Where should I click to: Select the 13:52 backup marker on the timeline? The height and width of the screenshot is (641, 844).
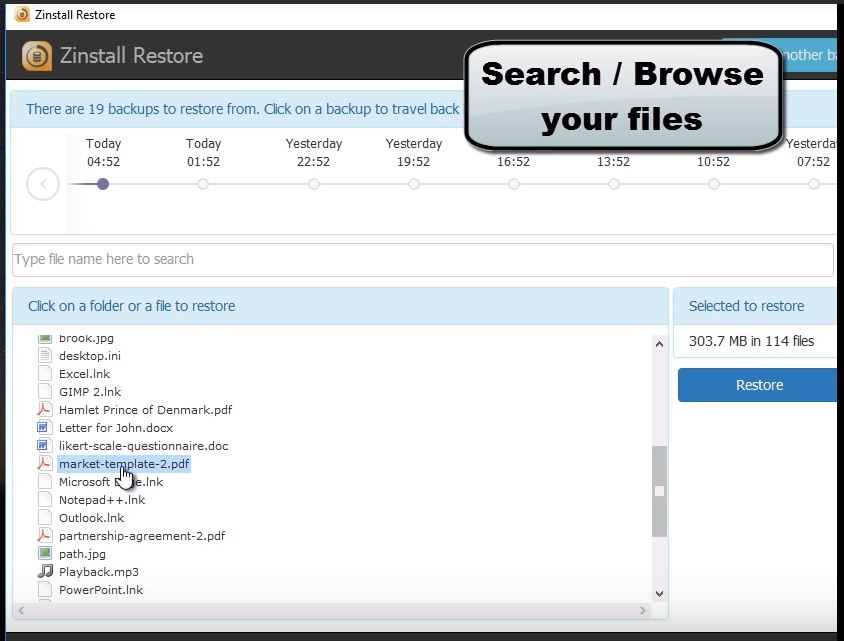(613, 184)
